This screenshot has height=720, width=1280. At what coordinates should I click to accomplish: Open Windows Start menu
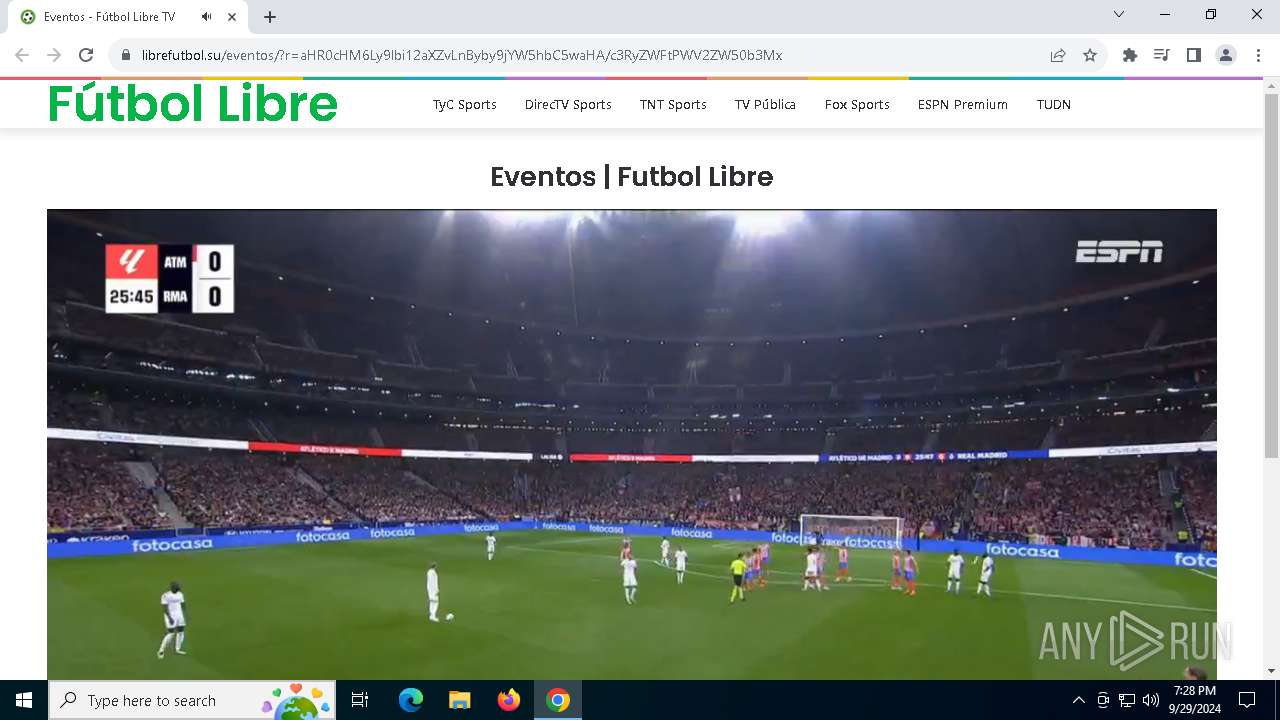click(x=23, y=700)
